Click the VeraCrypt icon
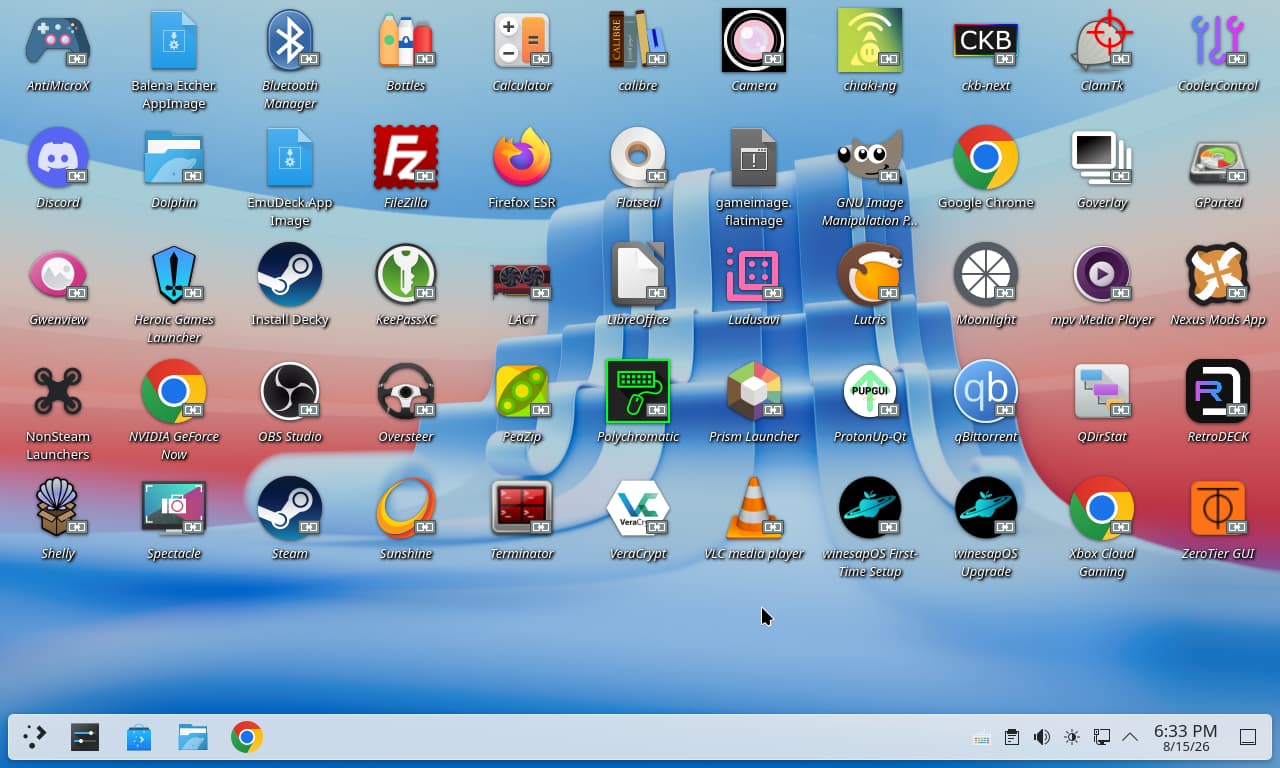Viewport: 1280px width, 768px height. point(638,509)
